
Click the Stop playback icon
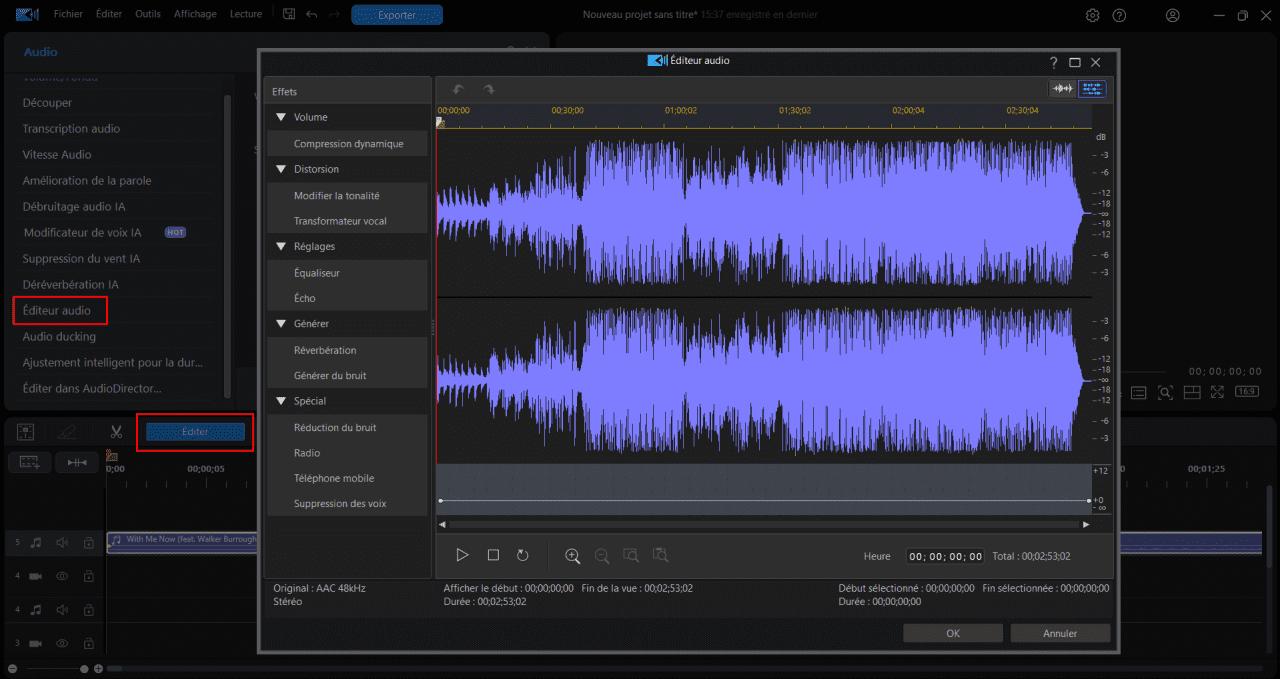492,555
